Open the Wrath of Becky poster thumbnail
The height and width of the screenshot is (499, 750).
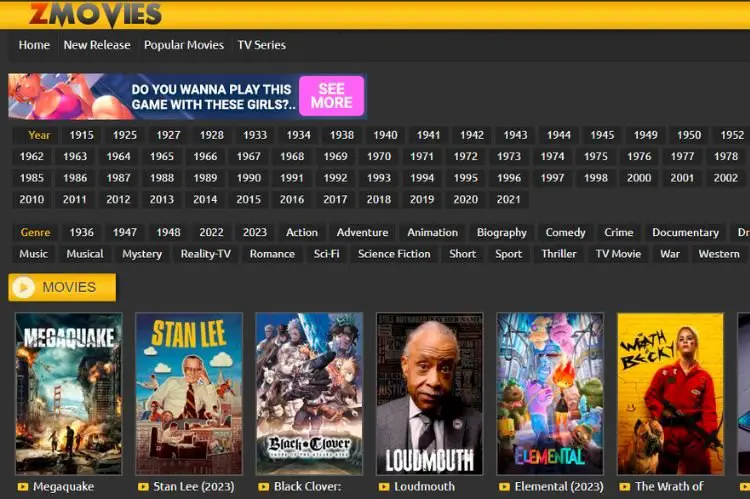pyautogui.click(x=671, y=394)
